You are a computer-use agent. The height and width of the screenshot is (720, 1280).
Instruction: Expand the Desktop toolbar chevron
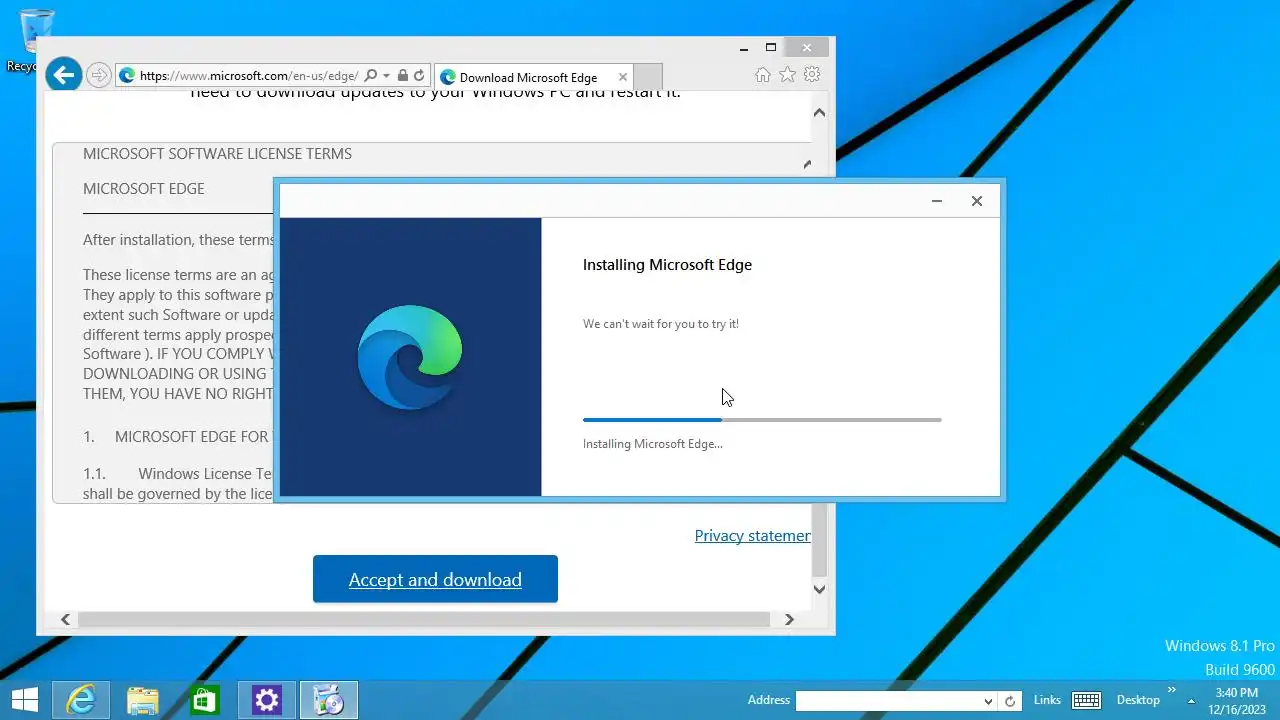1171,691
